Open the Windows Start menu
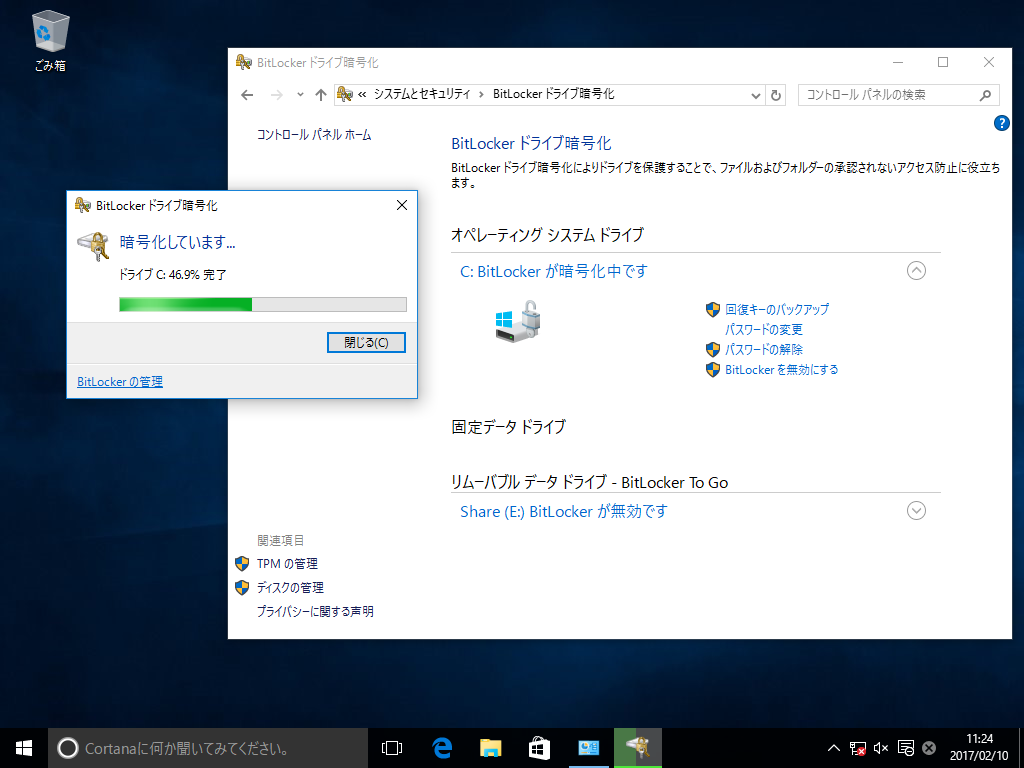The height and width of the screenshot is (768, 1024). [24, 748]
